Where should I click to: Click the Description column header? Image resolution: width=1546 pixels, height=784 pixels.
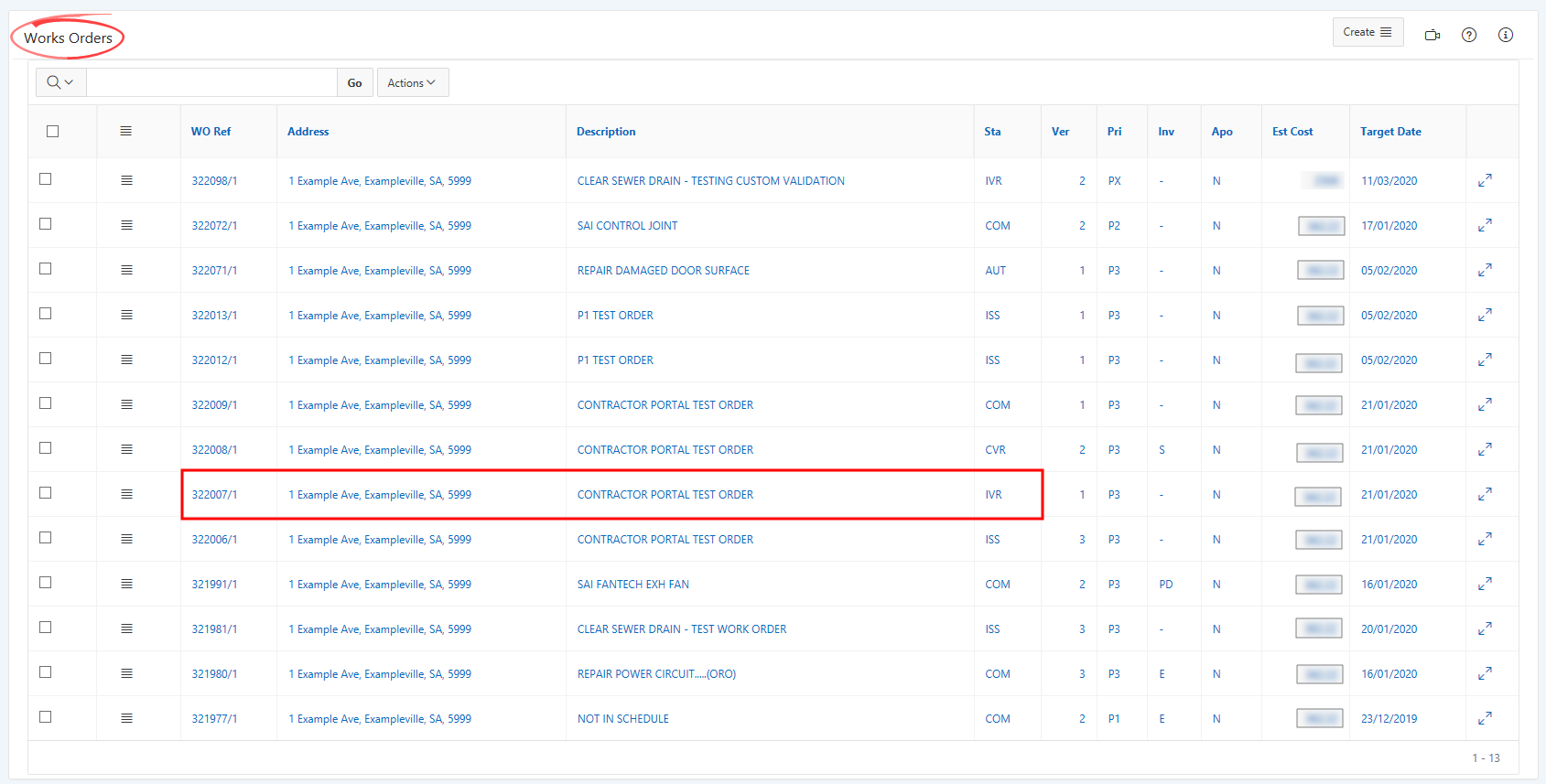(606, 132)
